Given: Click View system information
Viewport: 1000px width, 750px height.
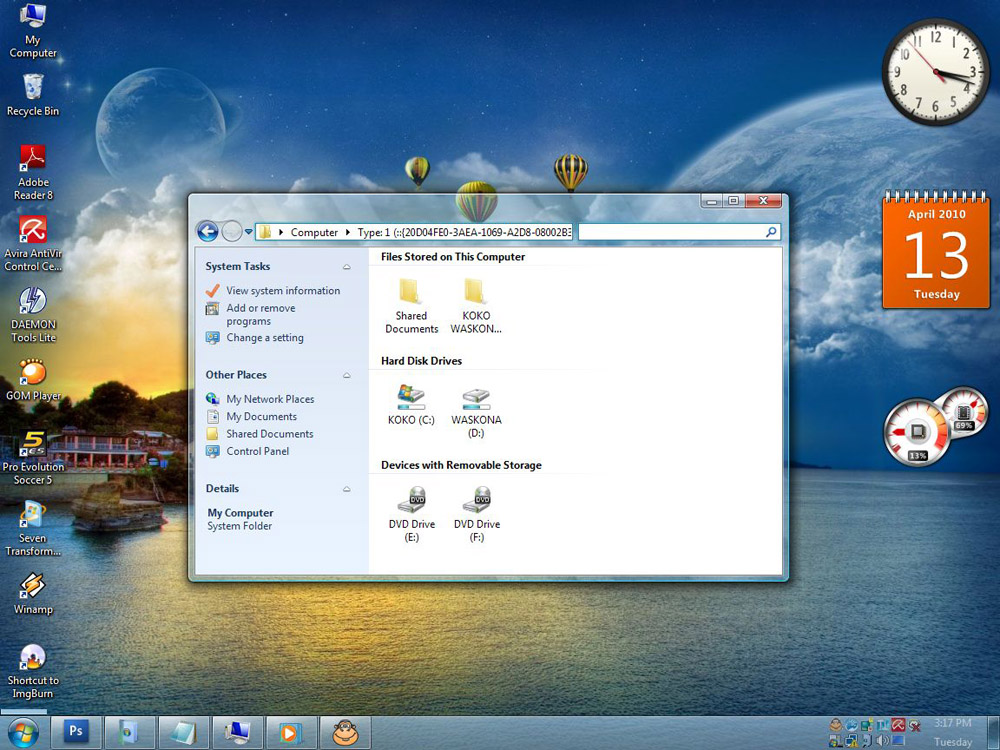Looking at the screenshot, I should coord(283,291).
